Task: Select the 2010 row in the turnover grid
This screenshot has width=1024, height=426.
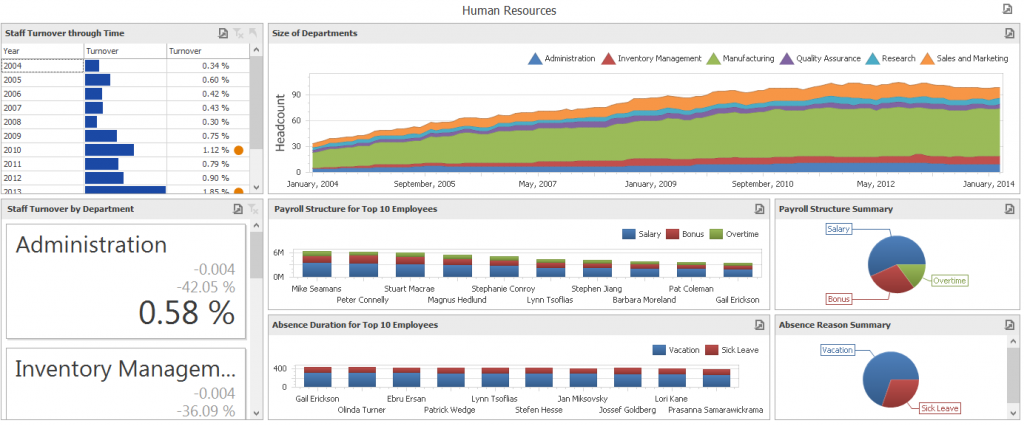Action: coord(42,149)
